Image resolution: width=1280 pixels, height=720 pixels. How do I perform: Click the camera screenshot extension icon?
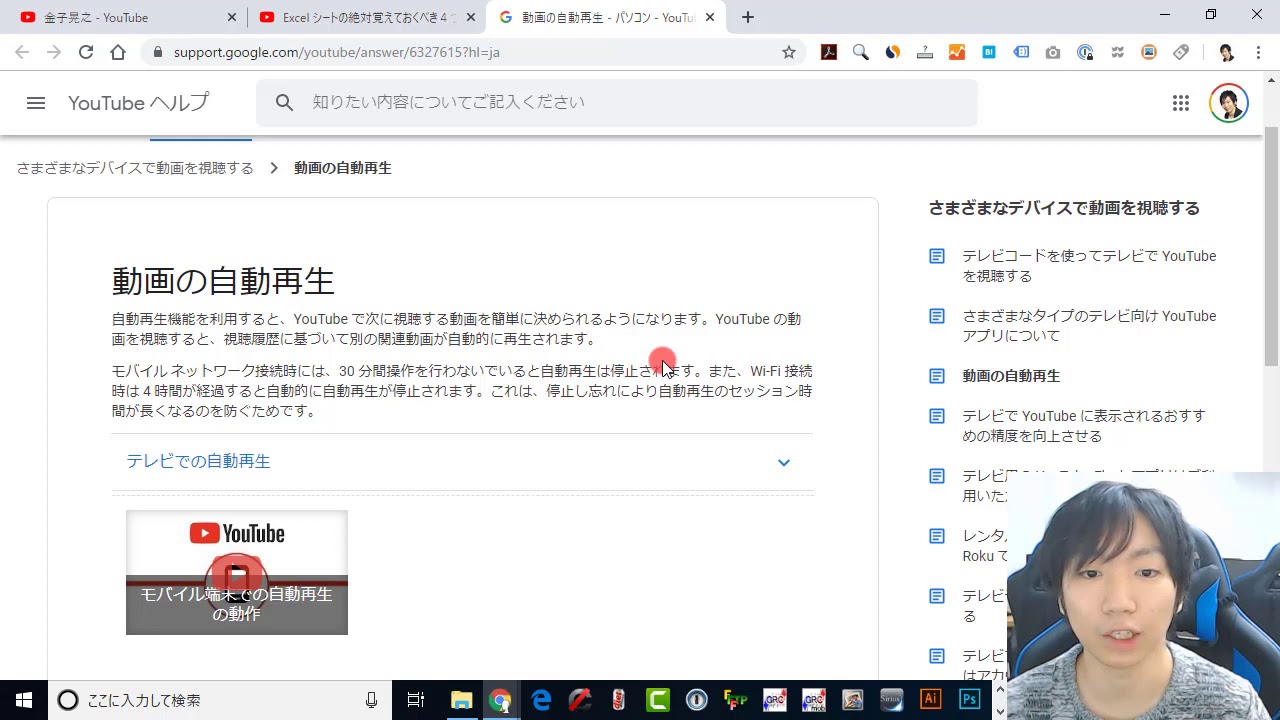1053,52
